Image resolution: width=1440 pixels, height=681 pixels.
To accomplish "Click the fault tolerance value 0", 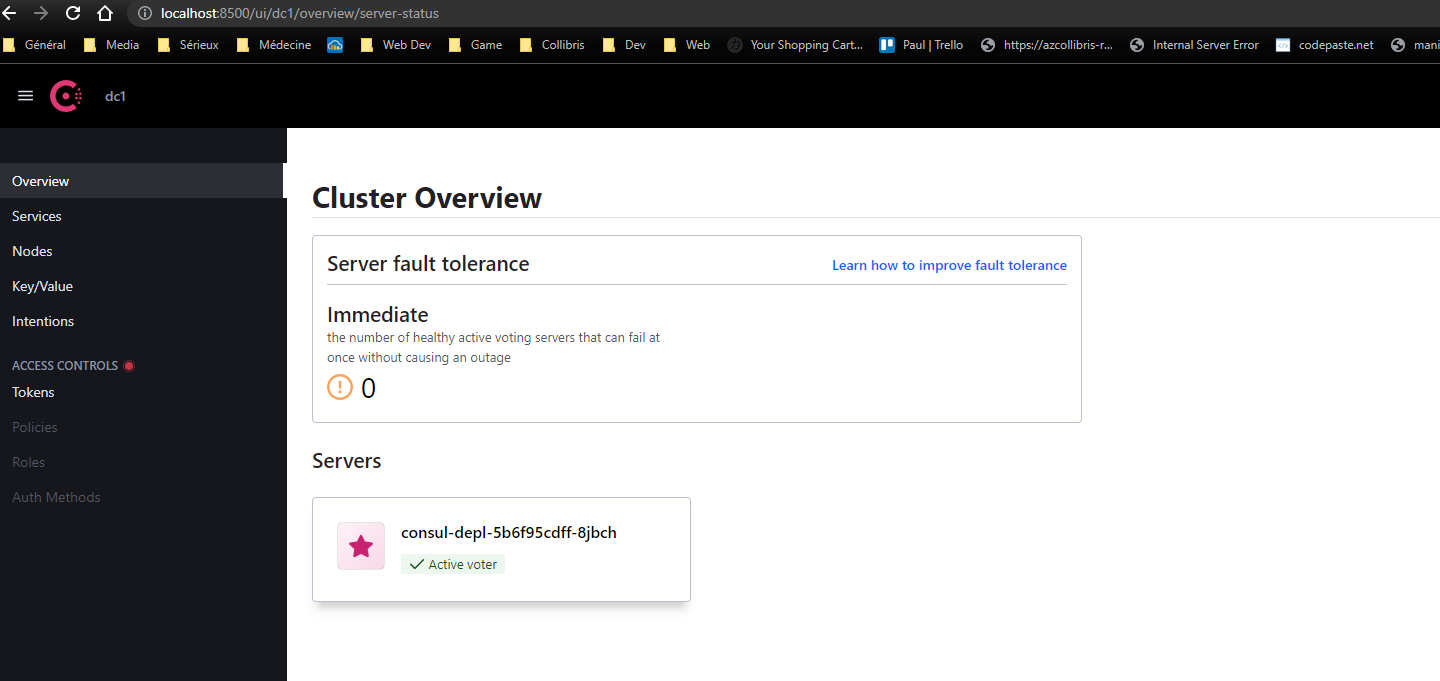I will point(368,388).
